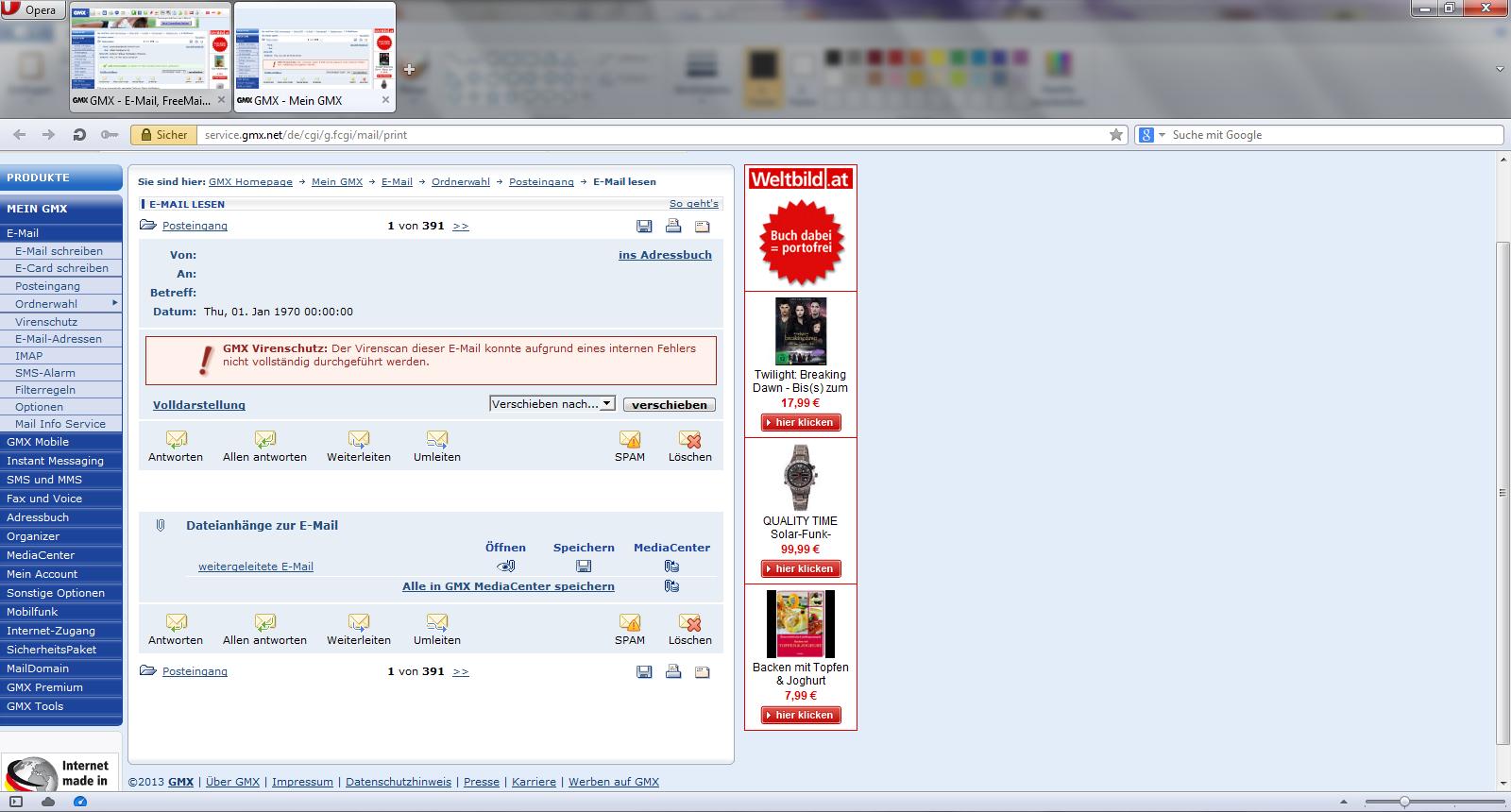This screenshot has width=1511, height=812.
Task: Click the note-page icon right of the top printer icon
Action: [x=703, y=226]
